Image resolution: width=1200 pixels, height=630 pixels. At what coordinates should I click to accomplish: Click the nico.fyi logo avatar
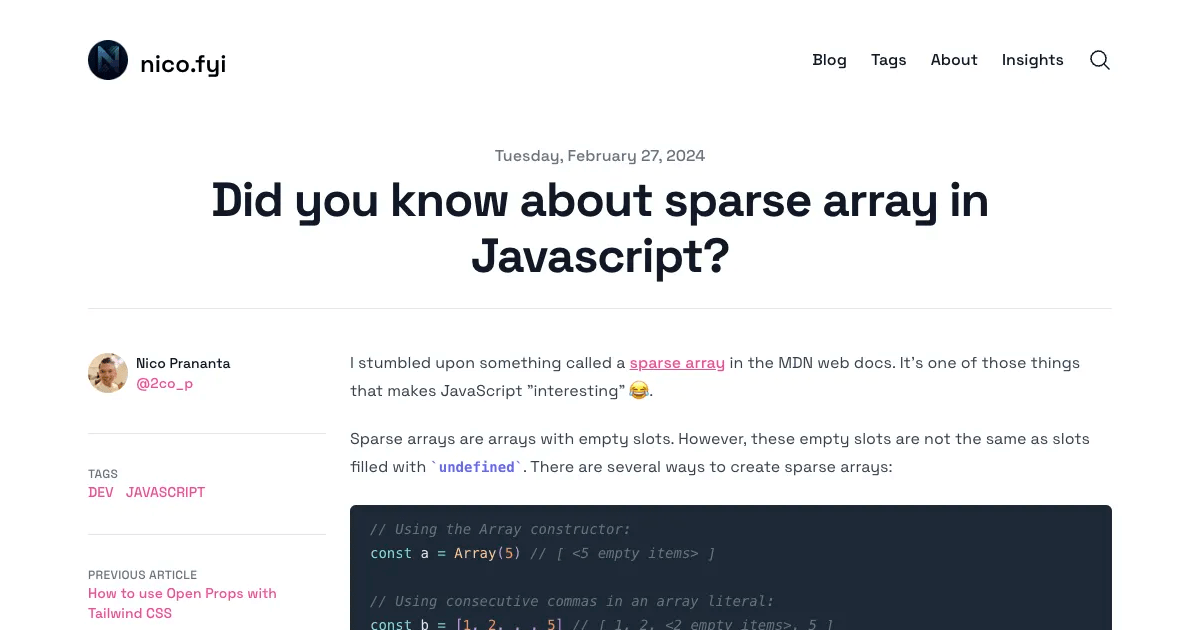[108, 60]
